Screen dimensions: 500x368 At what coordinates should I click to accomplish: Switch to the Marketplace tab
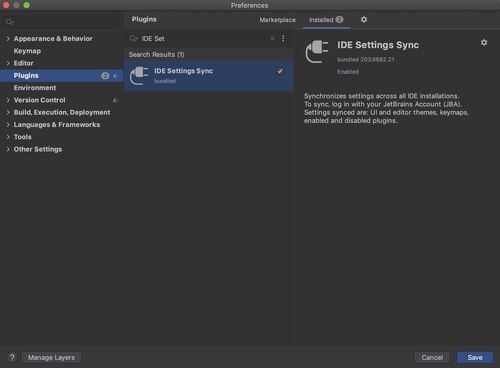277,20
